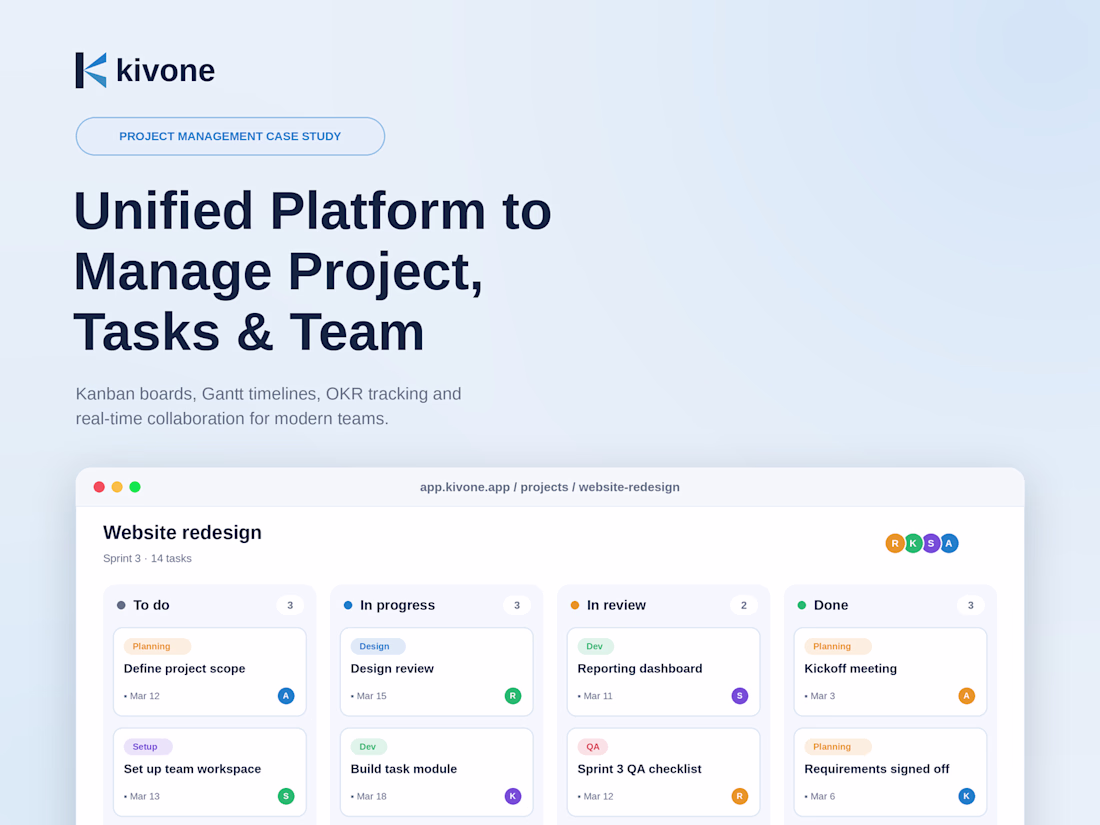The width and height of the screenshot is (1100, 825).
Task: Click the Done column task count badge
Action: (x=971, y=605)
